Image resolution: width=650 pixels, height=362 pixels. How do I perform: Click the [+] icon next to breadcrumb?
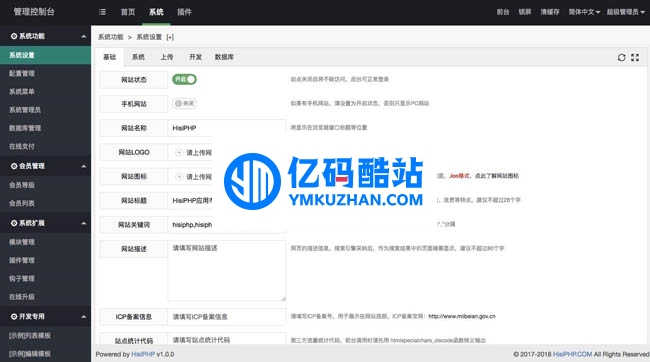tap(170, 37)
